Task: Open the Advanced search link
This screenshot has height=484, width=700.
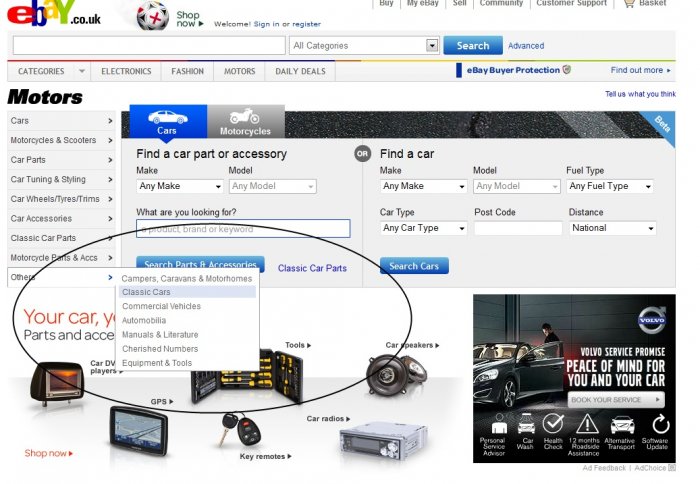Action: tap(526, 46)
